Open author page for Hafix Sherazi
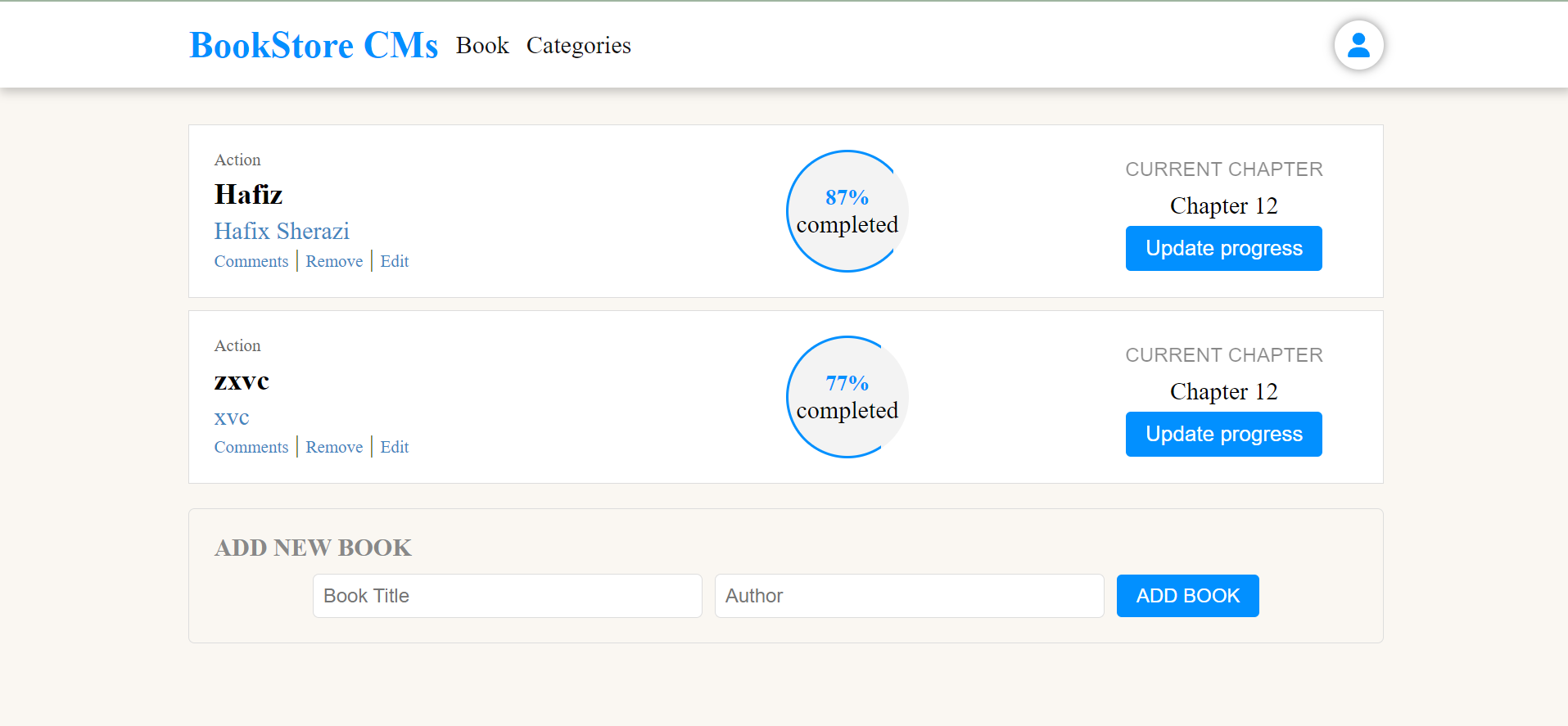This screenshot has height=726, width=1568. tap(282, 231)
